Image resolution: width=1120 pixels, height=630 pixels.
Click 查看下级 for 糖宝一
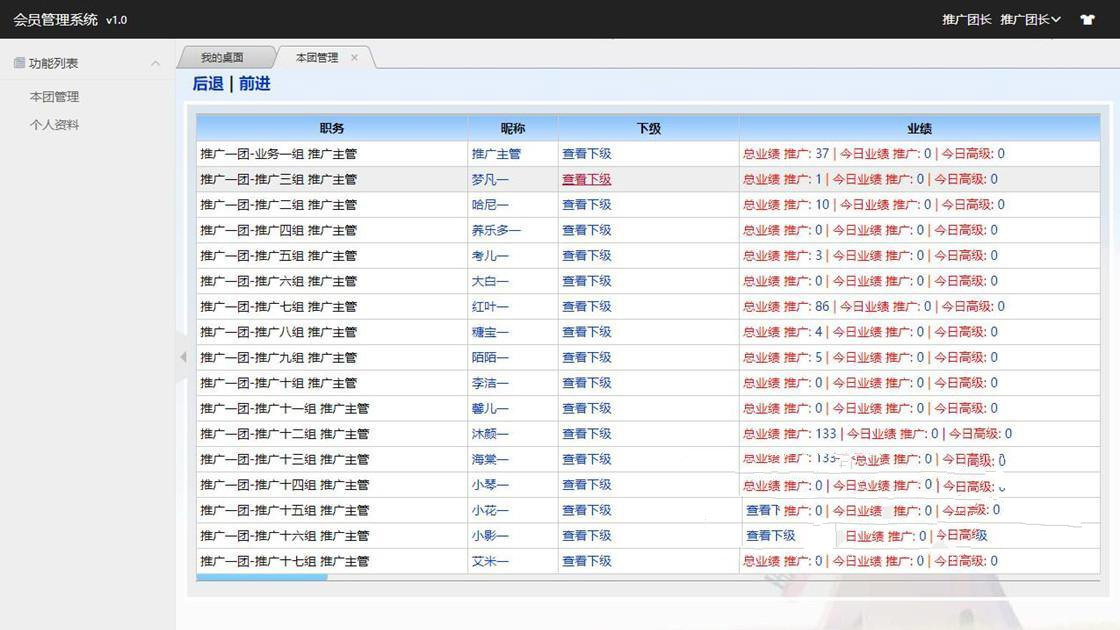[x=586, y=331]
